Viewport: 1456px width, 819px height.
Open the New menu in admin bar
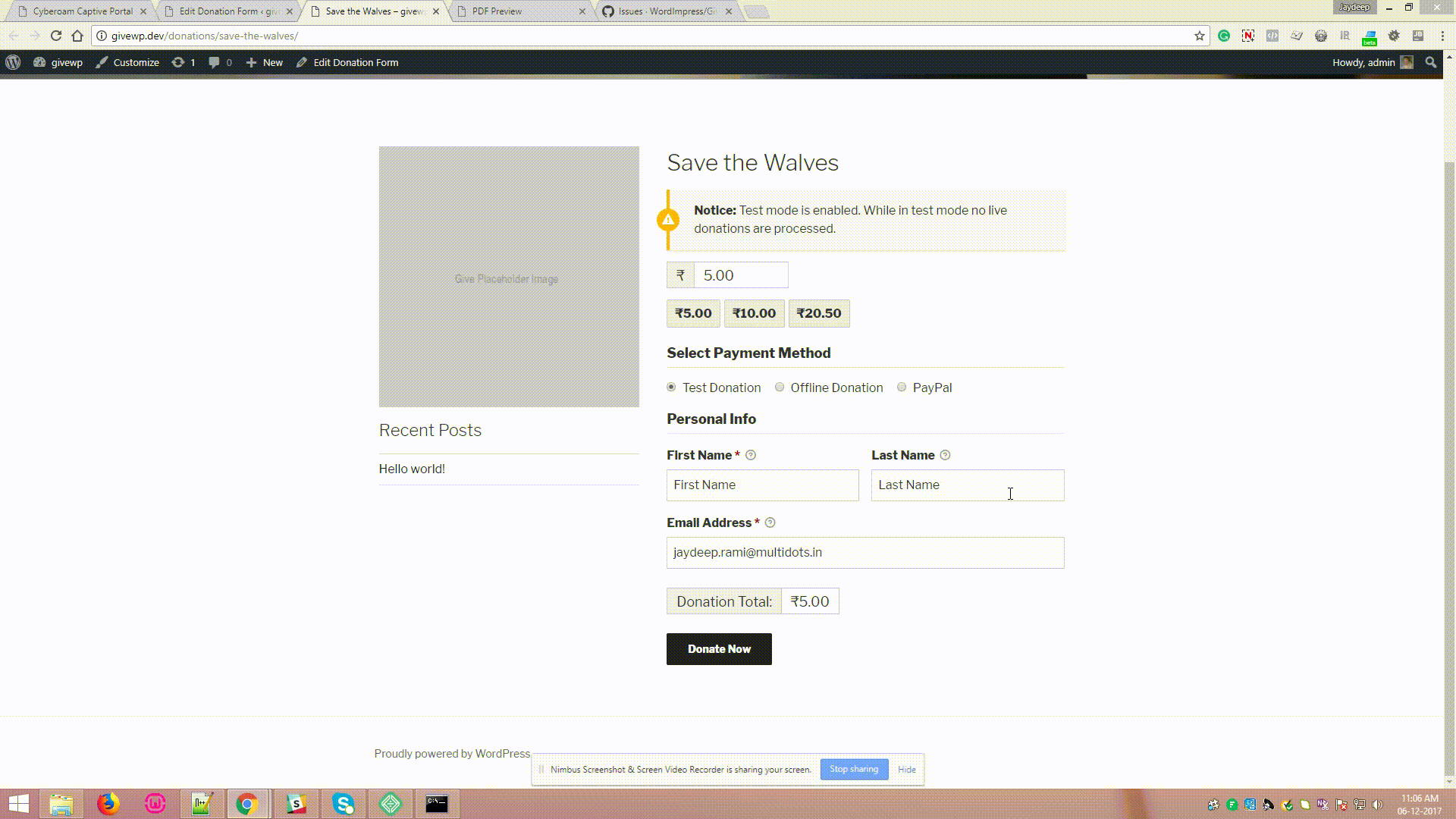click(x=264, y=63)
